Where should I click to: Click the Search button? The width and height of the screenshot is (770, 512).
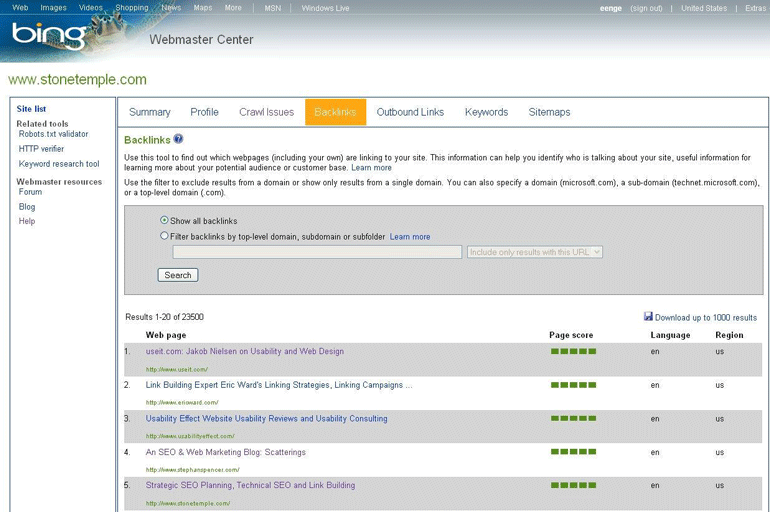click(x=178, y=275)
